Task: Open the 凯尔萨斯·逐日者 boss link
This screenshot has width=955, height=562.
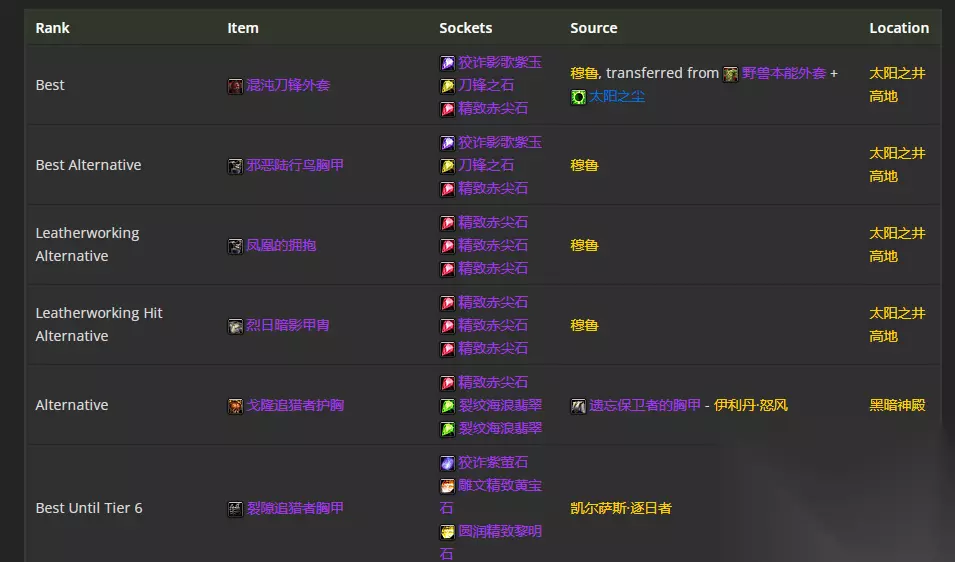Action: point(620,509)
